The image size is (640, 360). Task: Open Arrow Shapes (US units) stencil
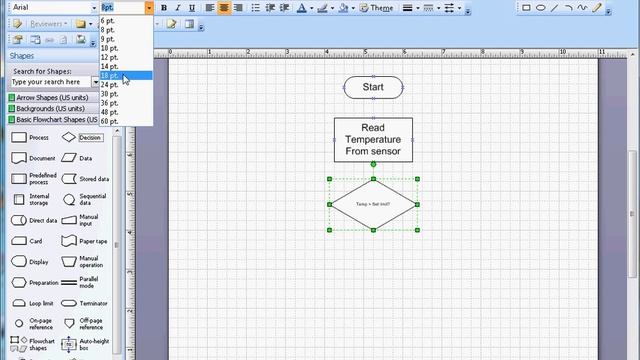click(53, 98)
